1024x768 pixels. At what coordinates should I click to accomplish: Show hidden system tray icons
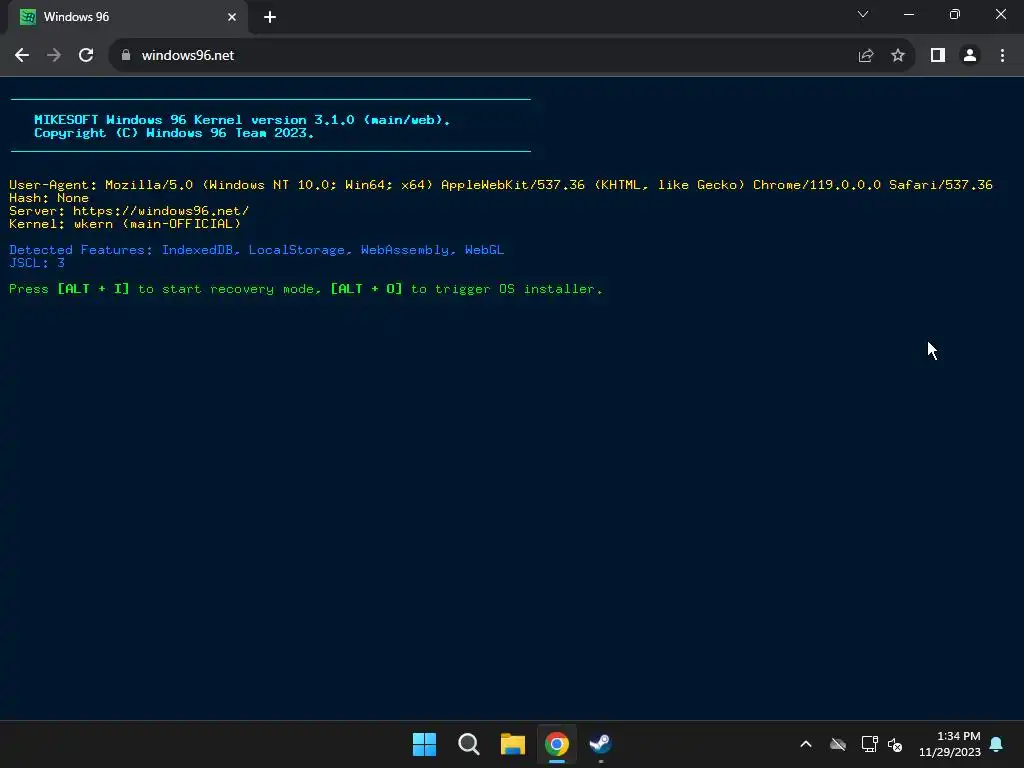806,744
